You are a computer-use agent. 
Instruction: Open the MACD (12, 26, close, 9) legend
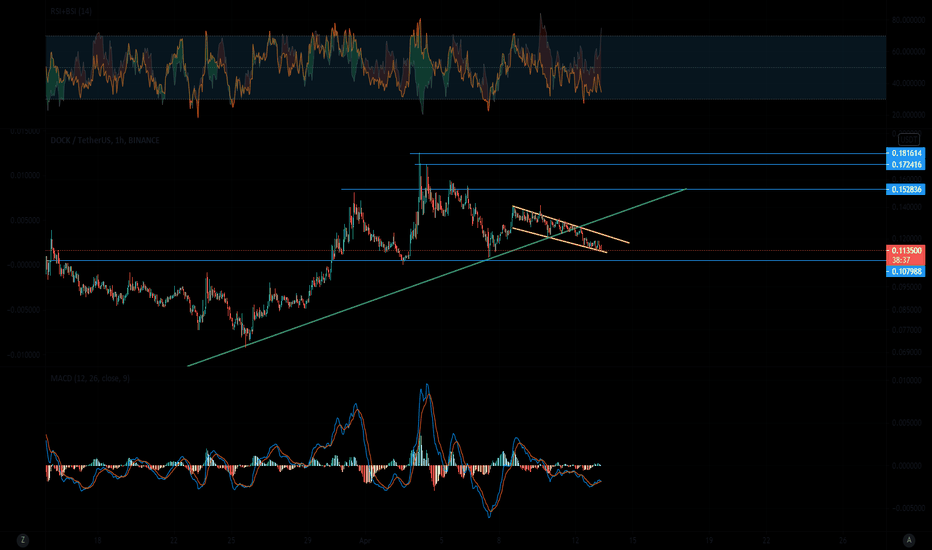click(x=90, y=378)
